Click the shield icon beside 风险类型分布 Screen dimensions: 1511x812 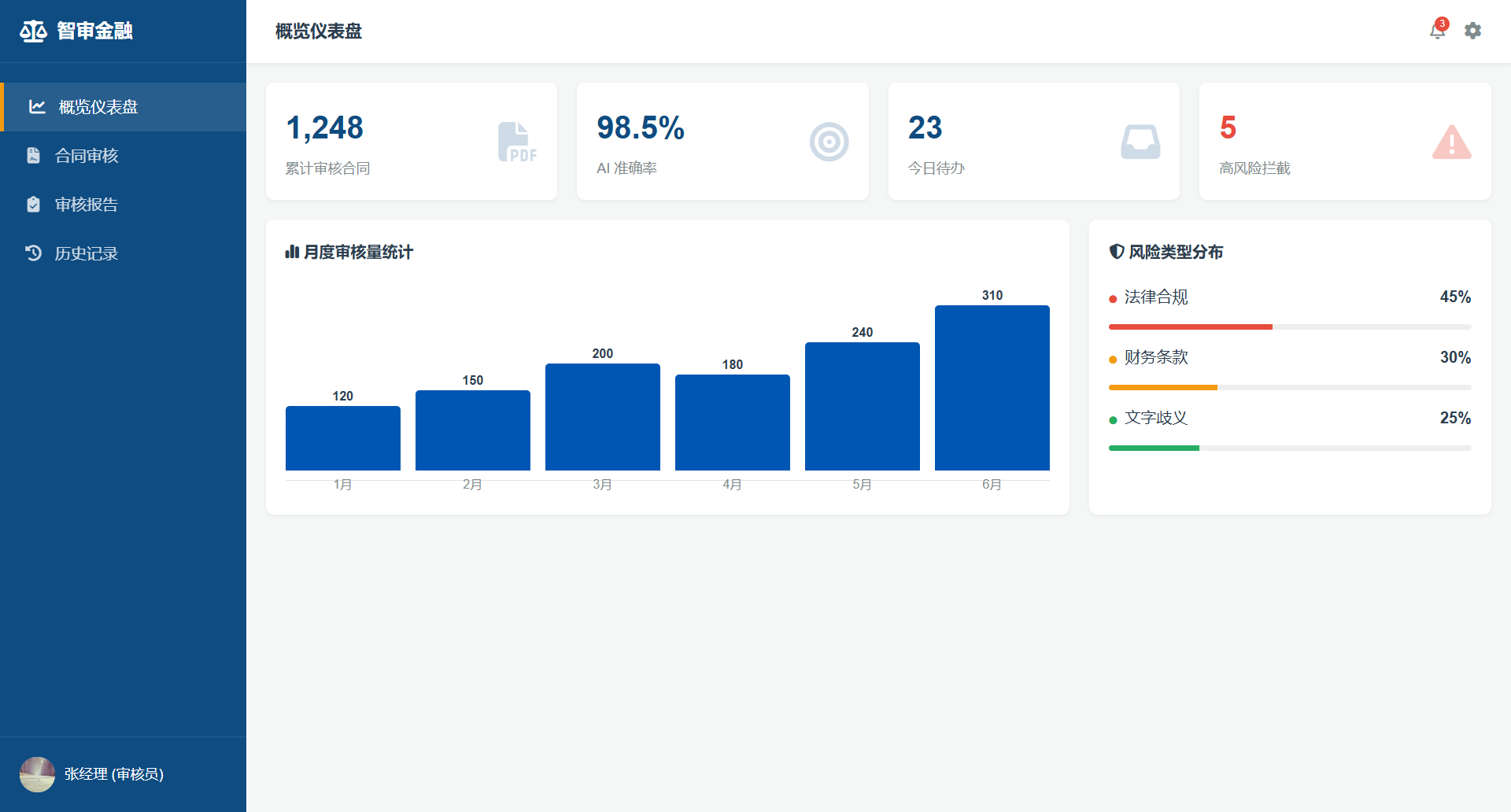point(1116,252)
